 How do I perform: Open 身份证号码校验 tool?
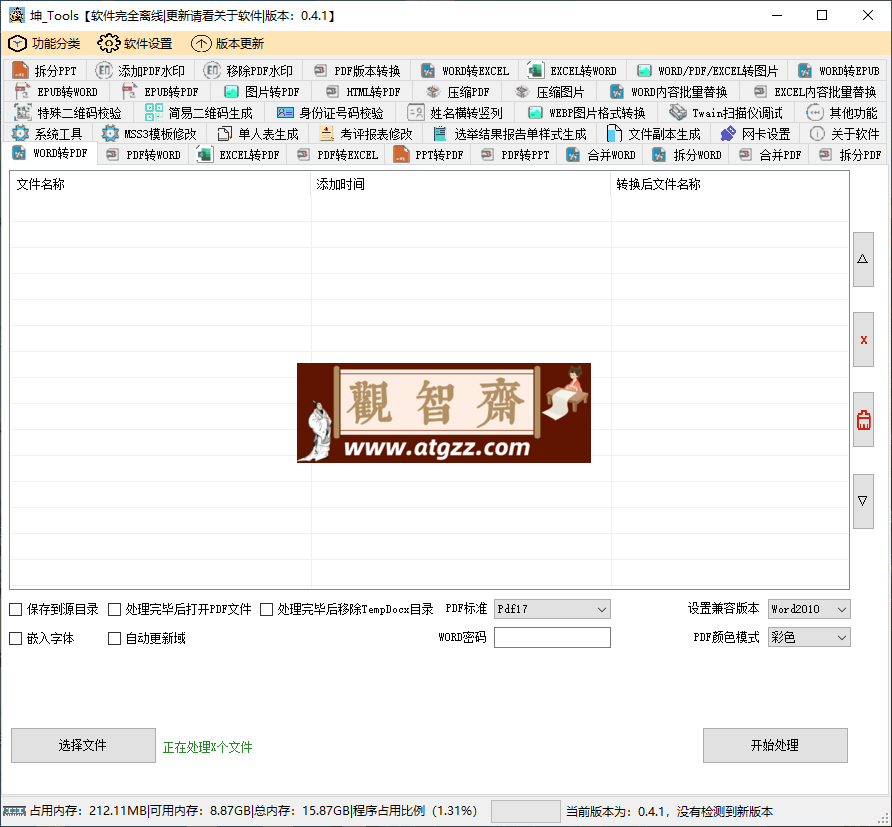tap(330, 113)
